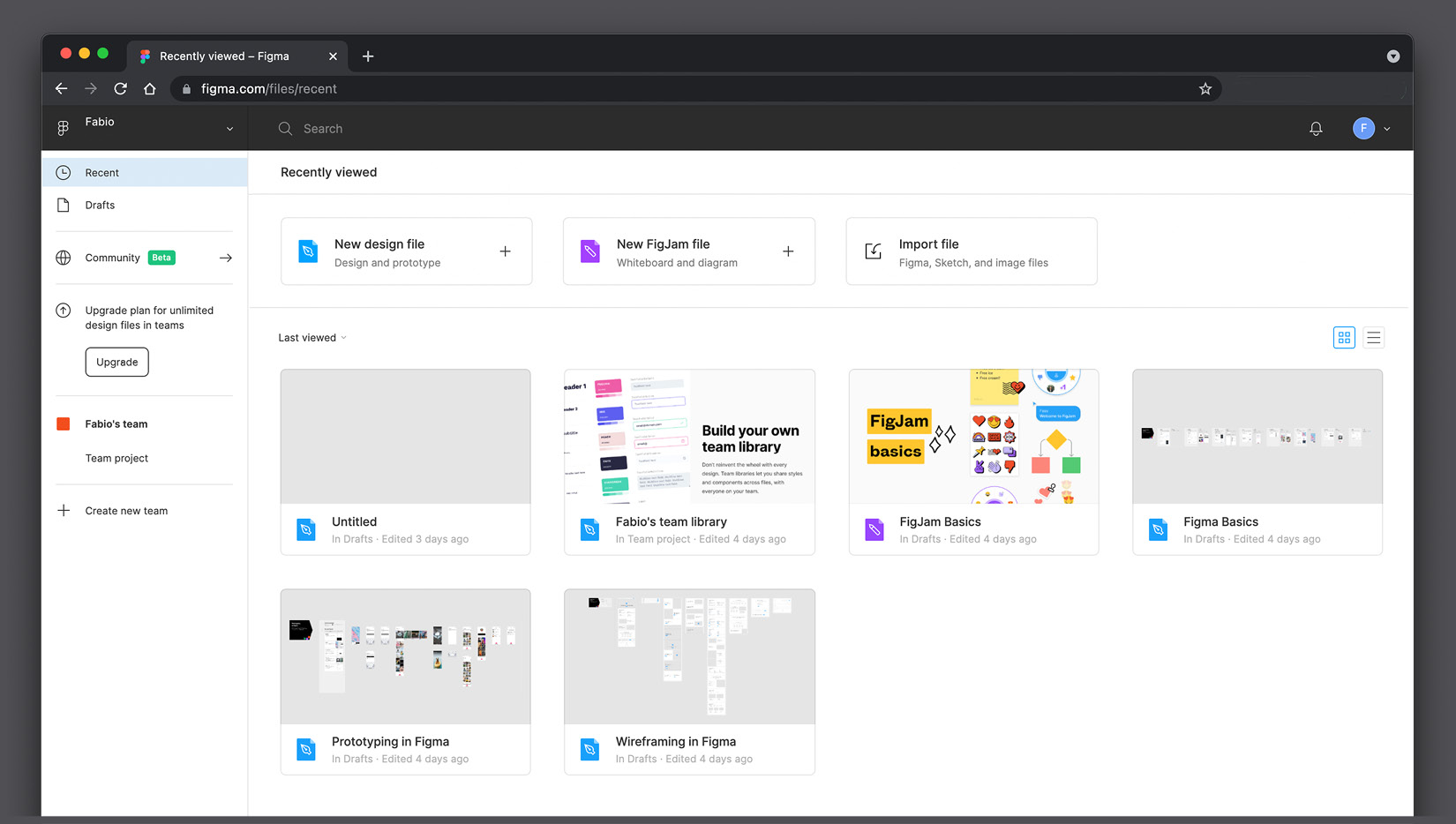The image size is (1456, 824).
Task: Bookmark this page with the star icon
Action: (1205, 89)
